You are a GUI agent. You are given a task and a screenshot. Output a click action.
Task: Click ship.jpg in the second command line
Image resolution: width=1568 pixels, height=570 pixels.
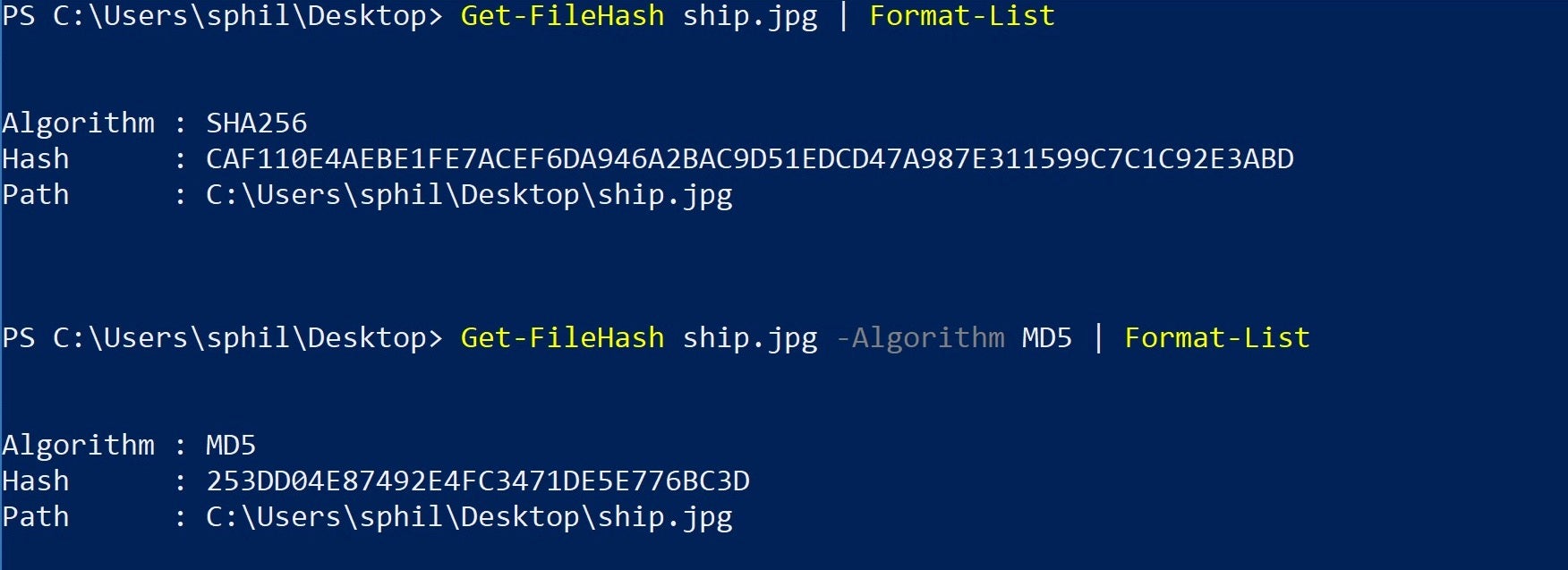[750, 337]
